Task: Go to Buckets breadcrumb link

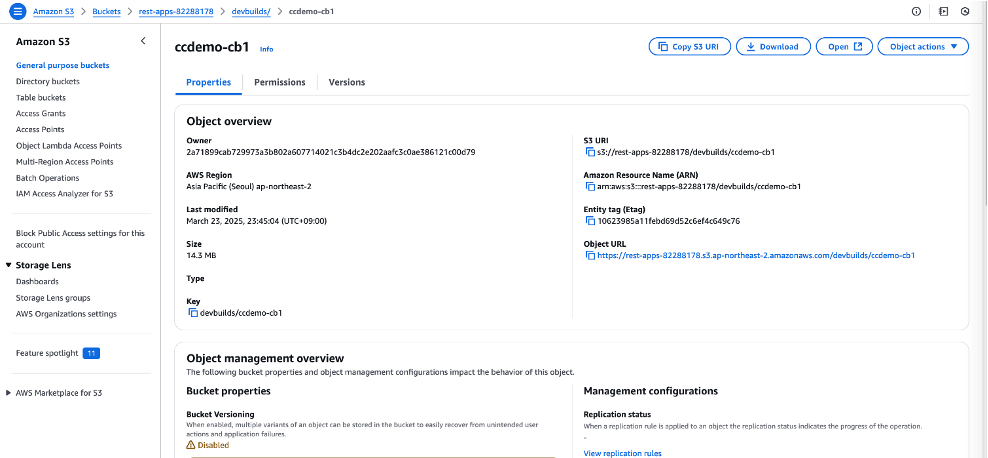Action: [x=106, y=11]
